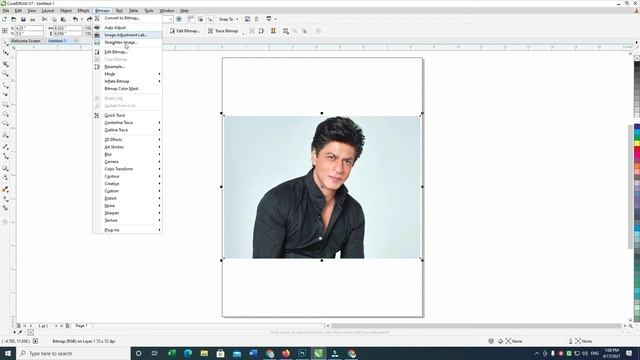Select the Crop tool in toolbox
The image size is (640, 360).
tap(5, 64)
